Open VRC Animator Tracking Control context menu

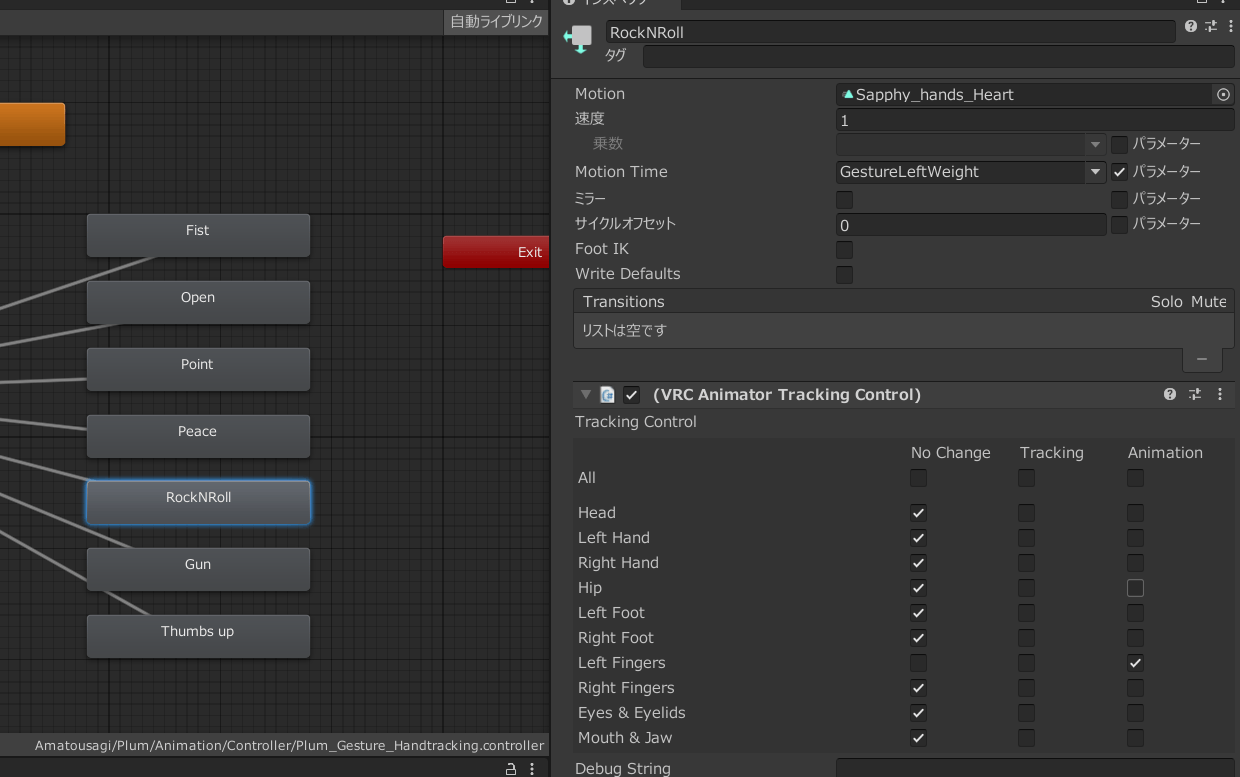(1220, 395)
